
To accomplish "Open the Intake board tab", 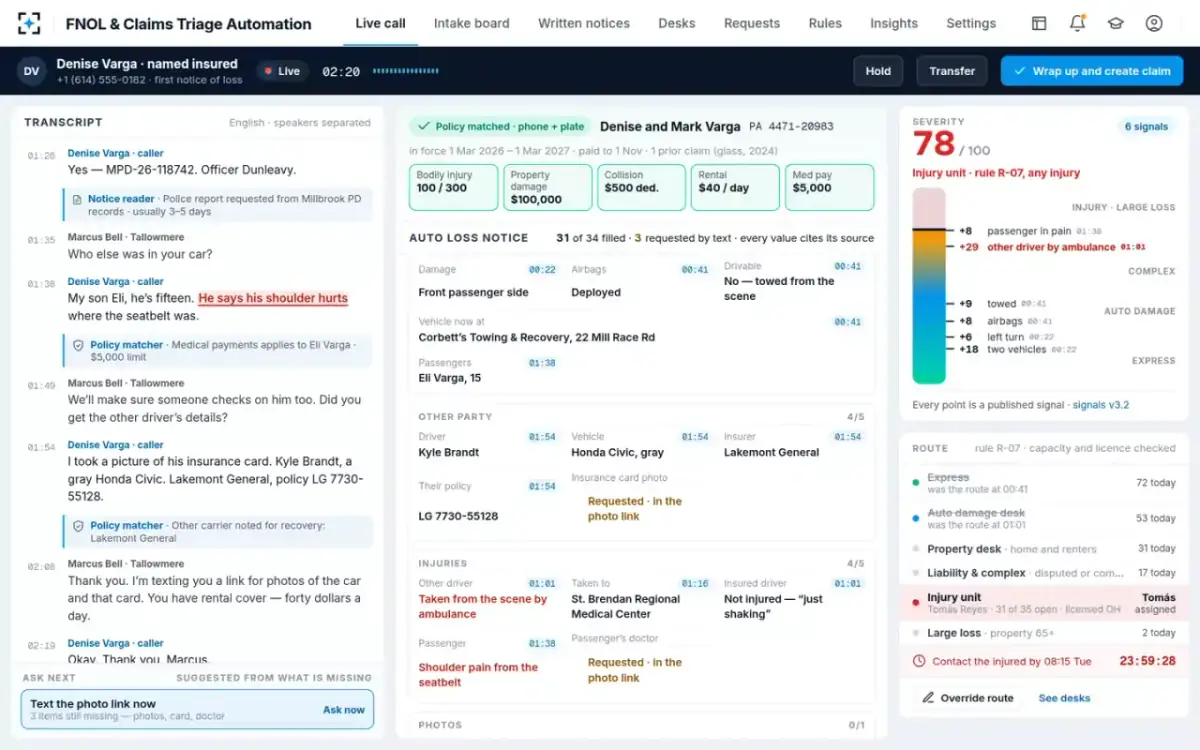I will [x=471, y=23].
